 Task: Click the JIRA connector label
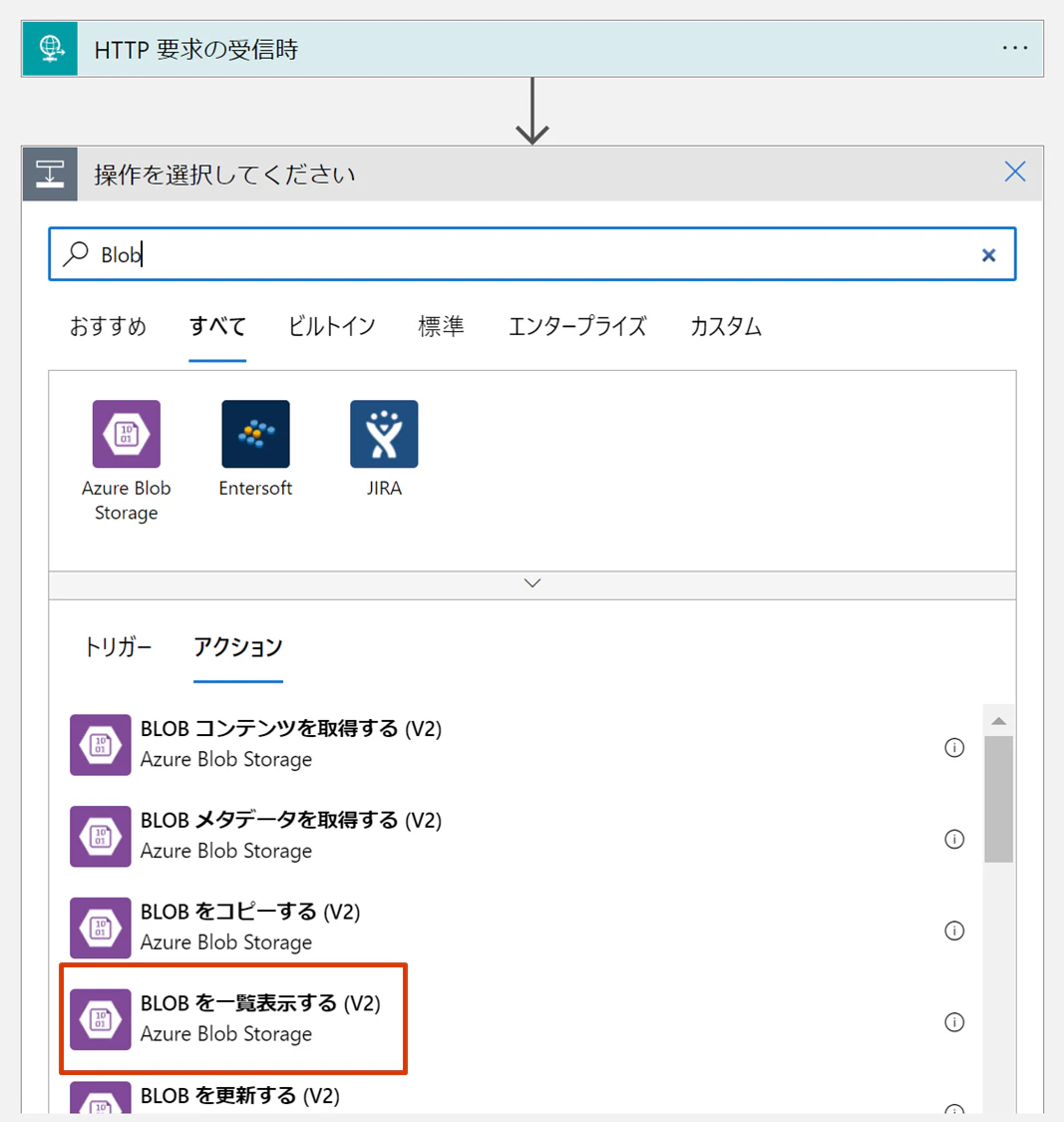tap(384, 488)
